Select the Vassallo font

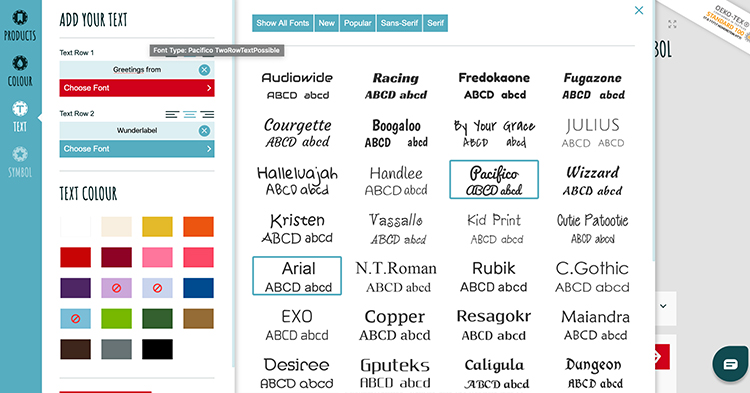coord(396,228)
